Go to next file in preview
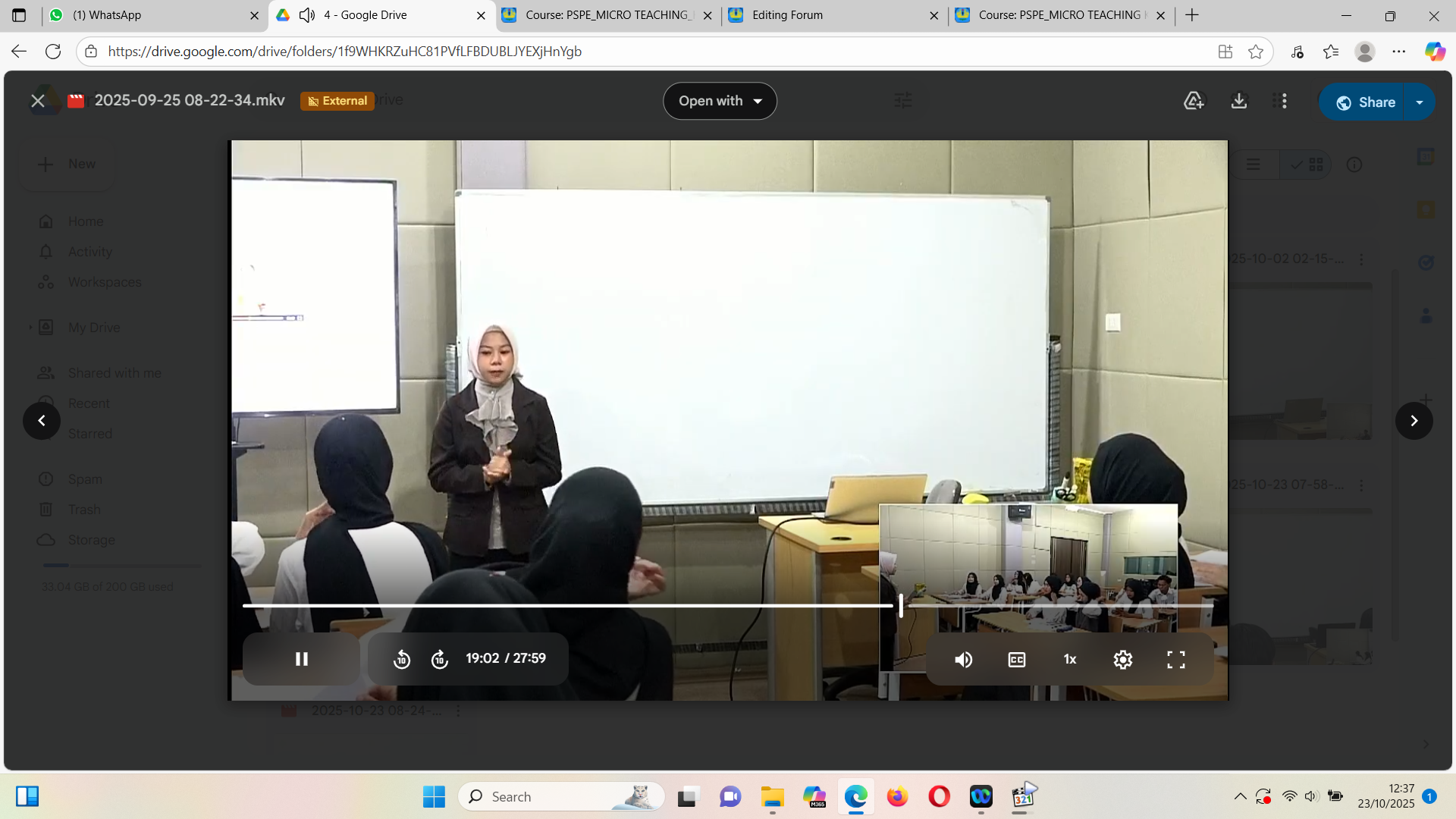 (1414, 421)
